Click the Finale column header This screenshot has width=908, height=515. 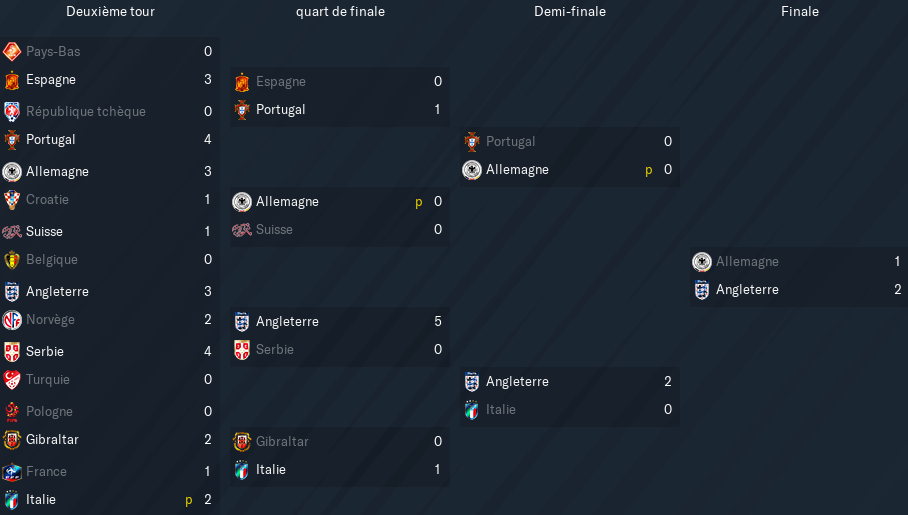[800, 11]
